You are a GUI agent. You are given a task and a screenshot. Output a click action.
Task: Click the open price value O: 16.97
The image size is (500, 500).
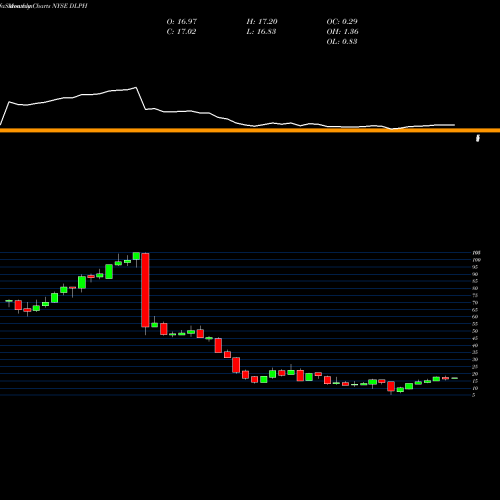point(182,22)
